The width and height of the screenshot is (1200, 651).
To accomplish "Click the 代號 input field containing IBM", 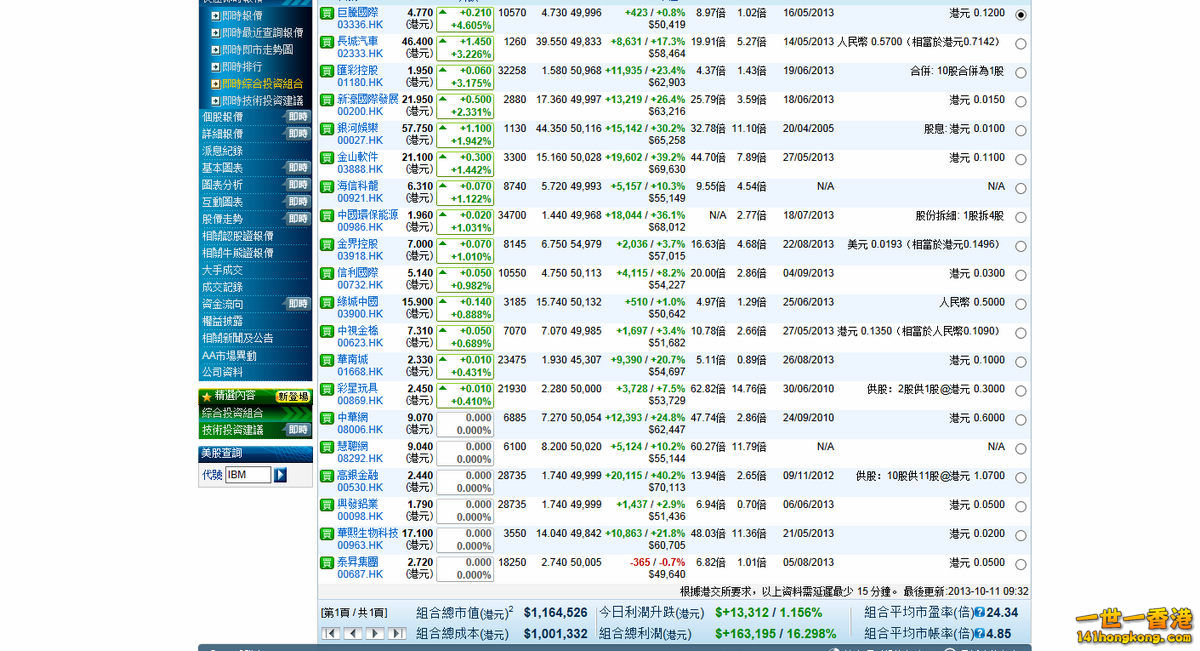I will [x=248, y=475].
